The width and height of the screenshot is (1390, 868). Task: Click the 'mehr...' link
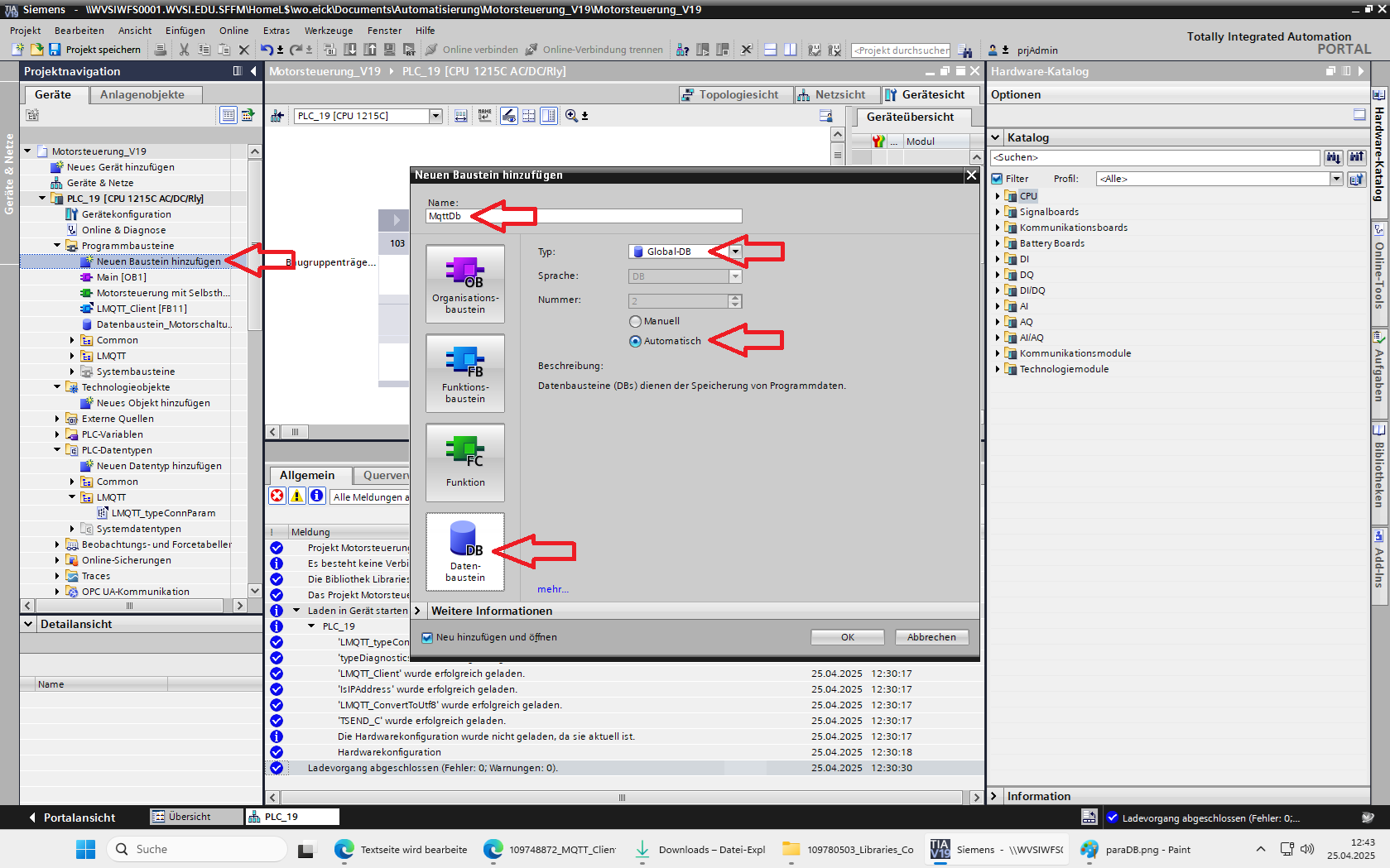coord(553,589)
